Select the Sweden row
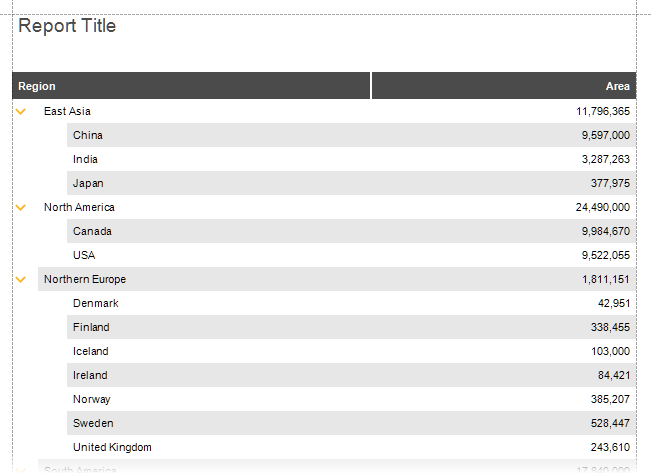 351,423
